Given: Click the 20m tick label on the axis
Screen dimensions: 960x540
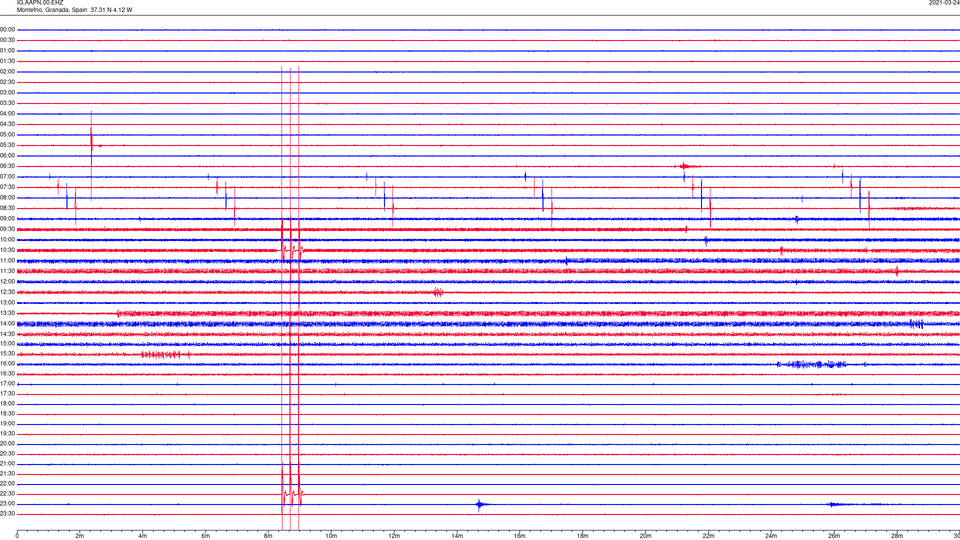Looking at the screenshot, I should (x=645, y=536).
